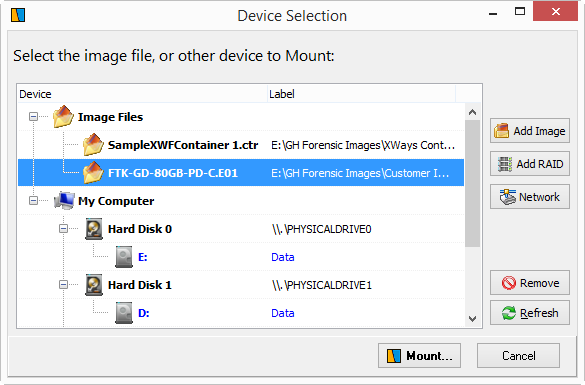This screenshot has height=385, width=585.
Task: Sort by the Device column header
Action: (142, 94)
